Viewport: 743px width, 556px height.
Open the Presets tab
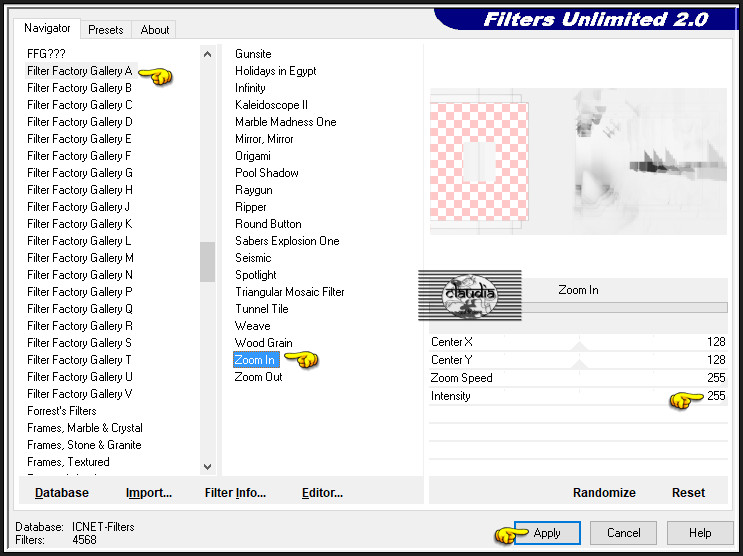pyautogui.click(x=106, y=30)
